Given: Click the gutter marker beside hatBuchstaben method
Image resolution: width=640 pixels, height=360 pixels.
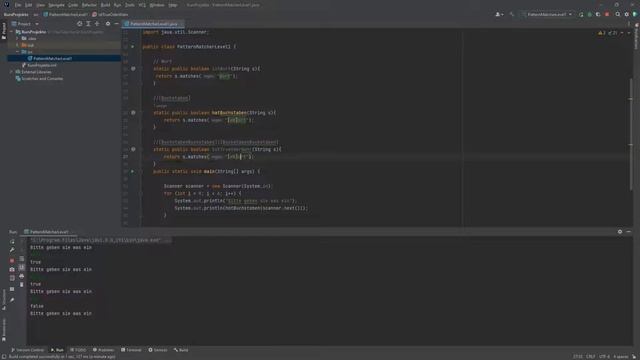Looking at the screenshot, I should pos(133,113).
